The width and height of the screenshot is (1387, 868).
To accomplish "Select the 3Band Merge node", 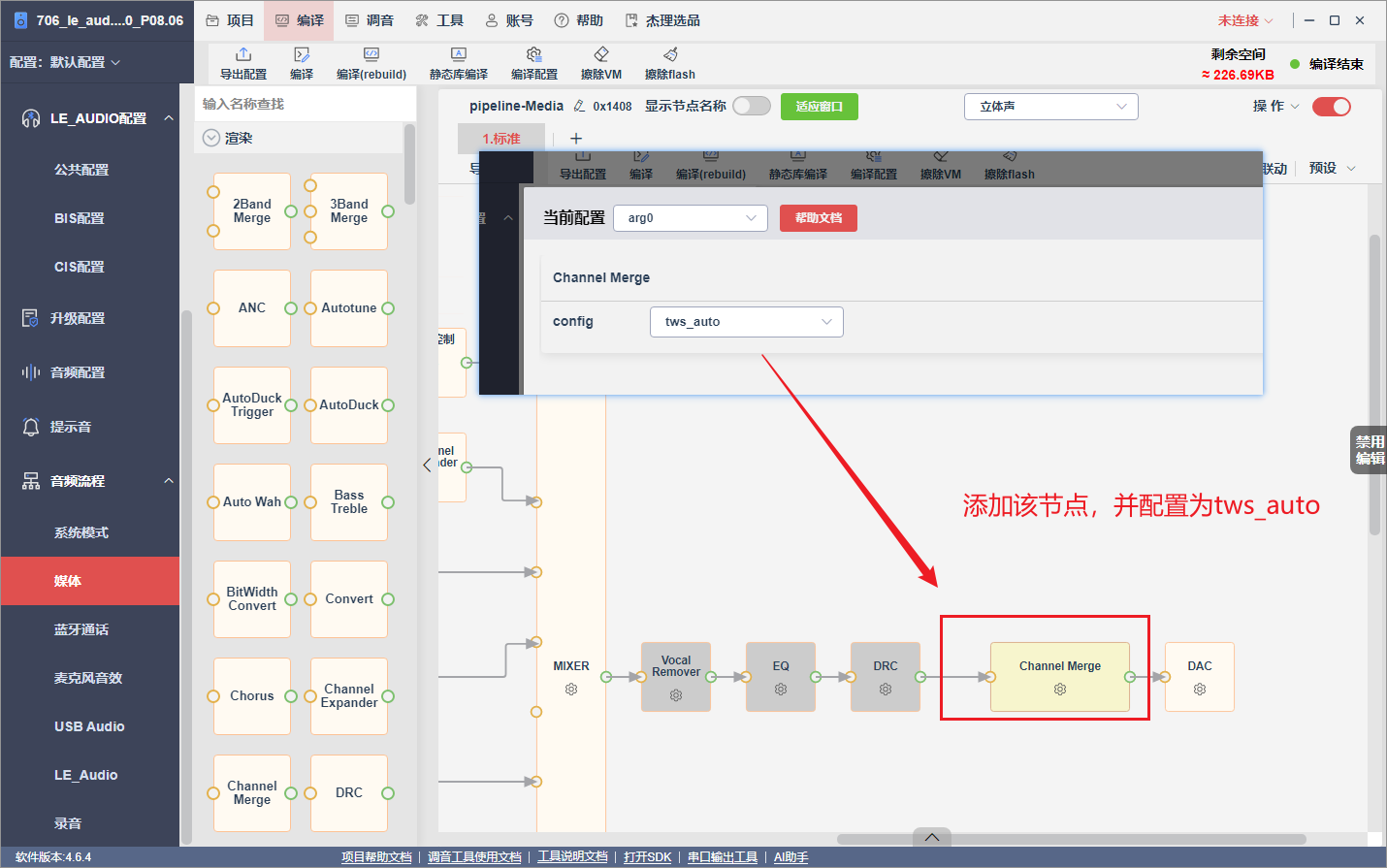I will [x=349, y=211].
